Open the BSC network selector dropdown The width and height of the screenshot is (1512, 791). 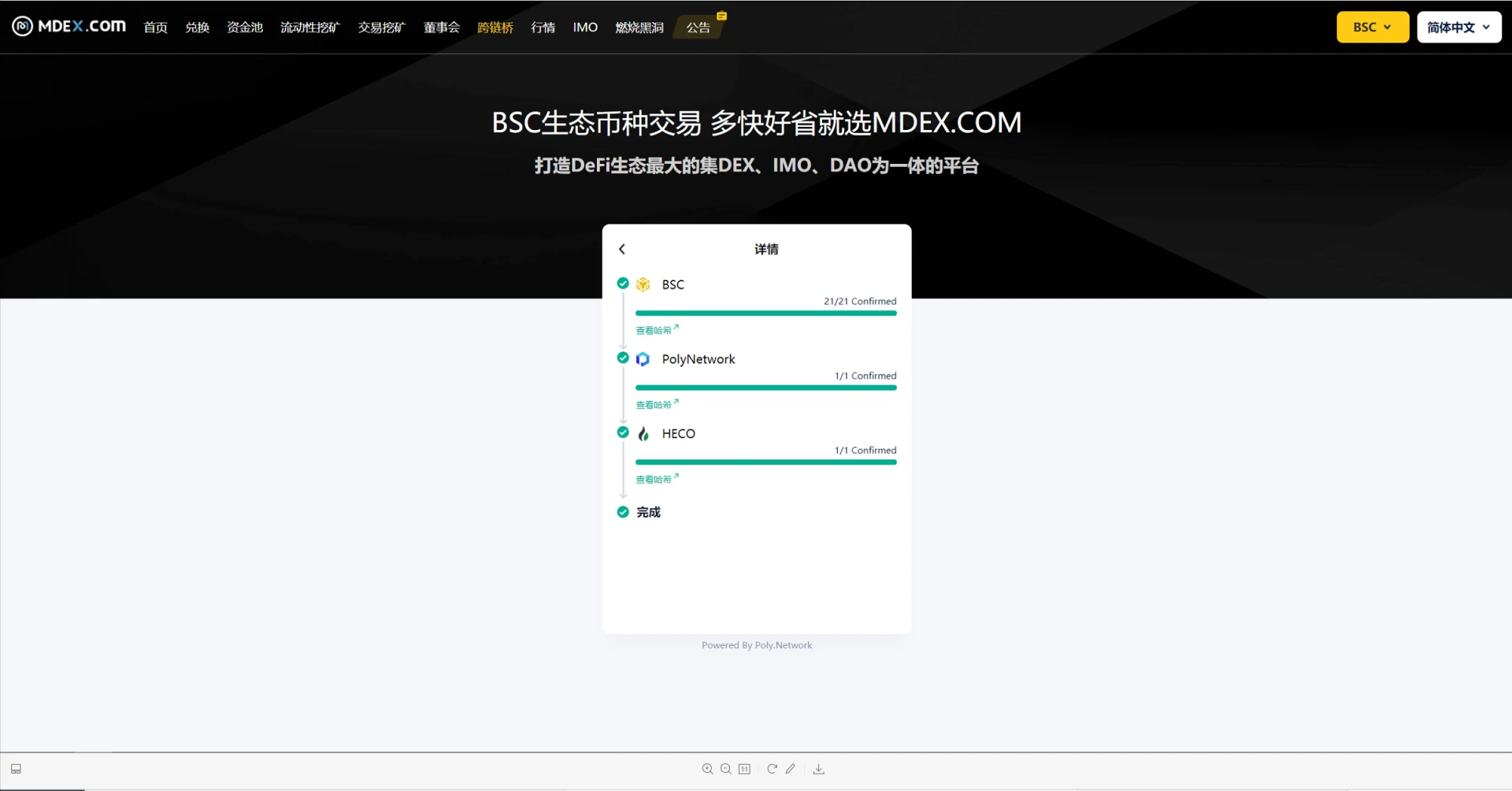click(x=1372, y=27)
